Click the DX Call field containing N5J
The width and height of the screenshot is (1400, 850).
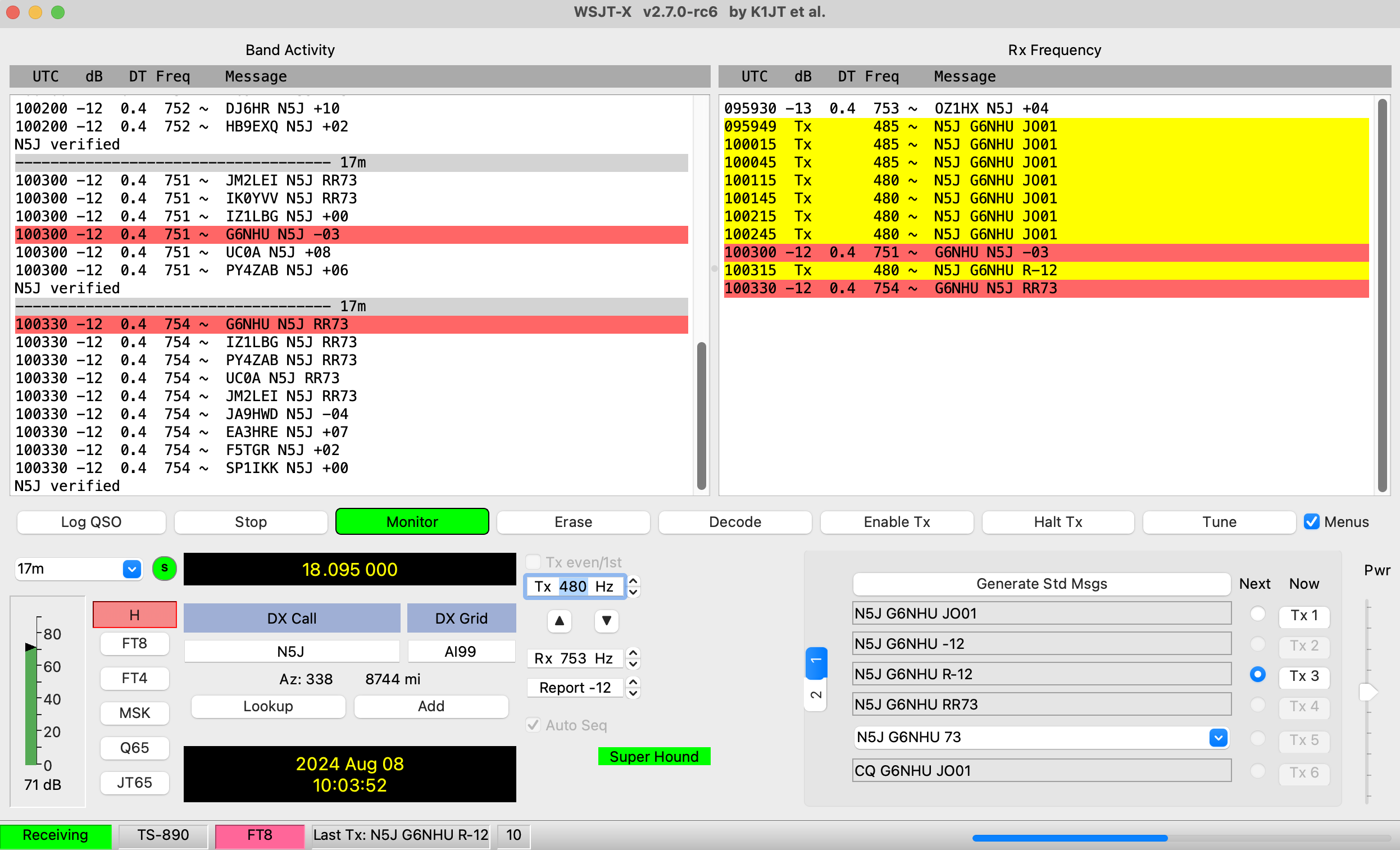pos(291,651)
